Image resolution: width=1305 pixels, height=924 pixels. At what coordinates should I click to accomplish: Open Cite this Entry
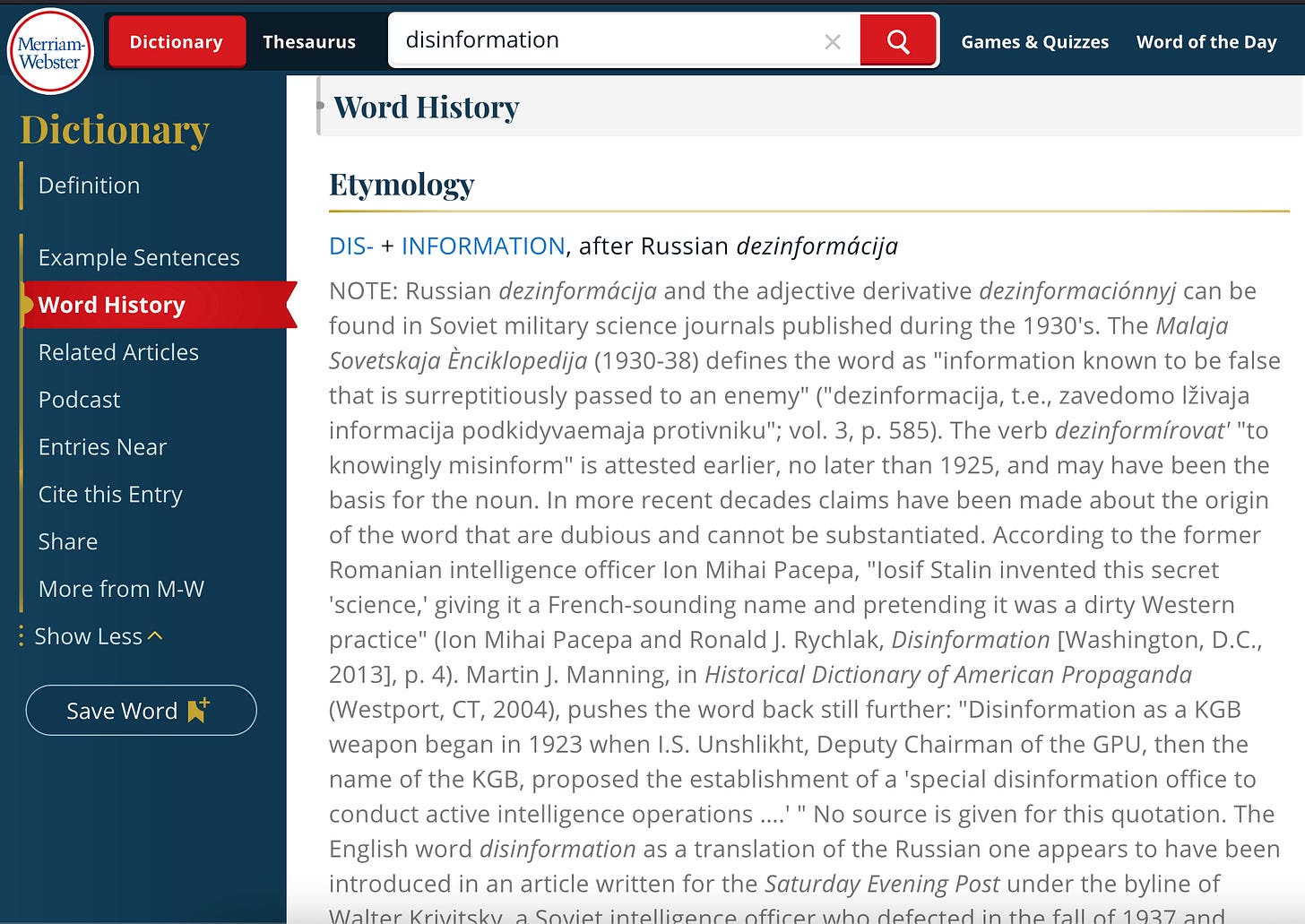click(110, 494)
